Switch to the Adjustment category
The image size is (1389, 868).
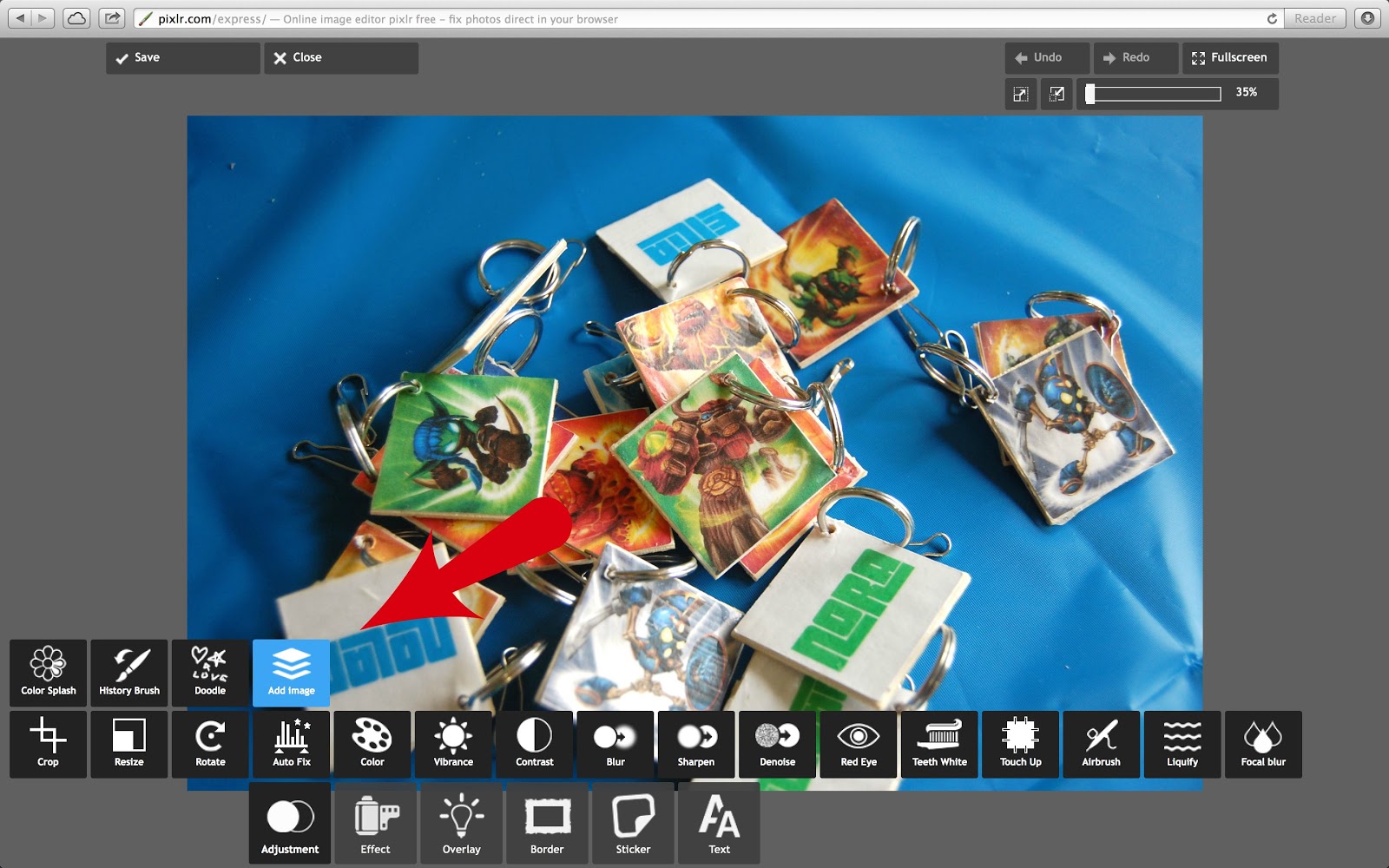tap(290, 823)
